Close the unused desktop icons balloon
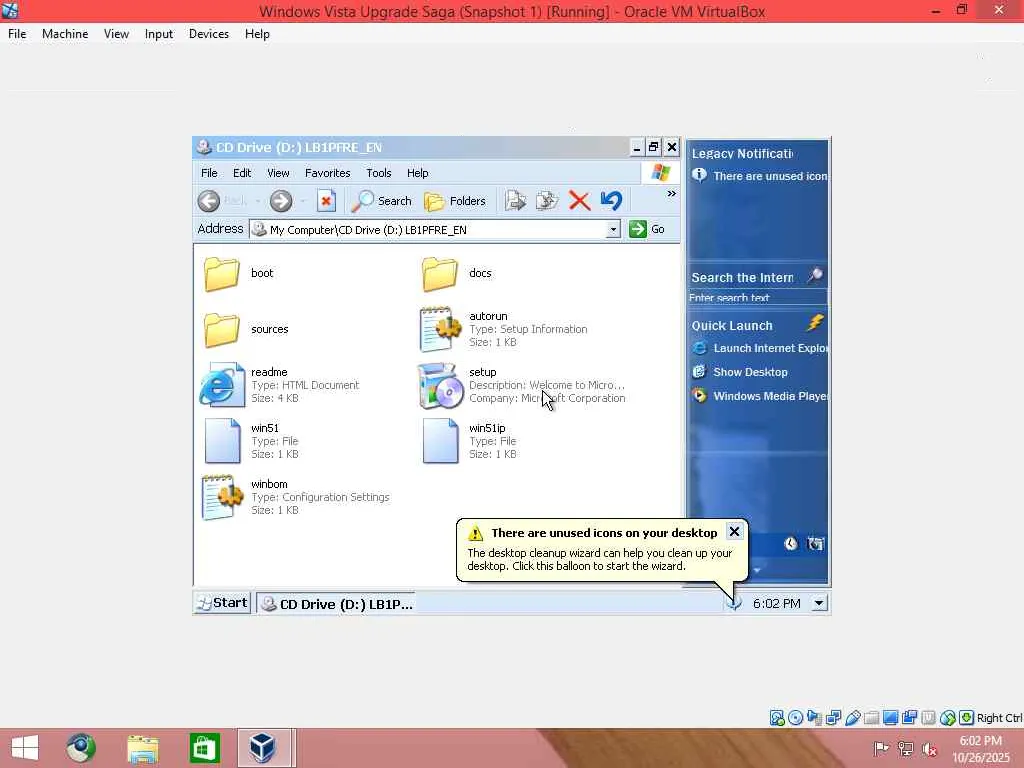Screen dimensions: 1024x768 734,532
